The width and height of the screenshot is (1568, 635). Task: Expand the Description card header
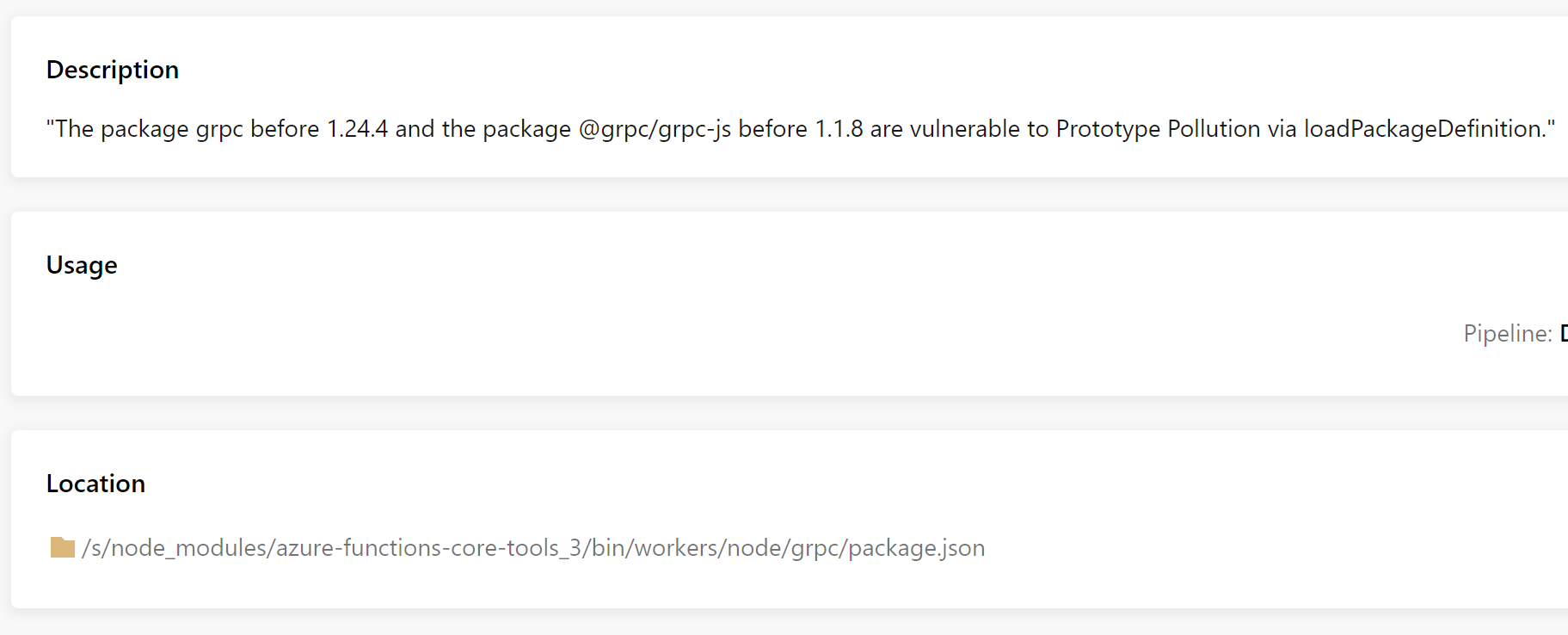click(113, 69)
